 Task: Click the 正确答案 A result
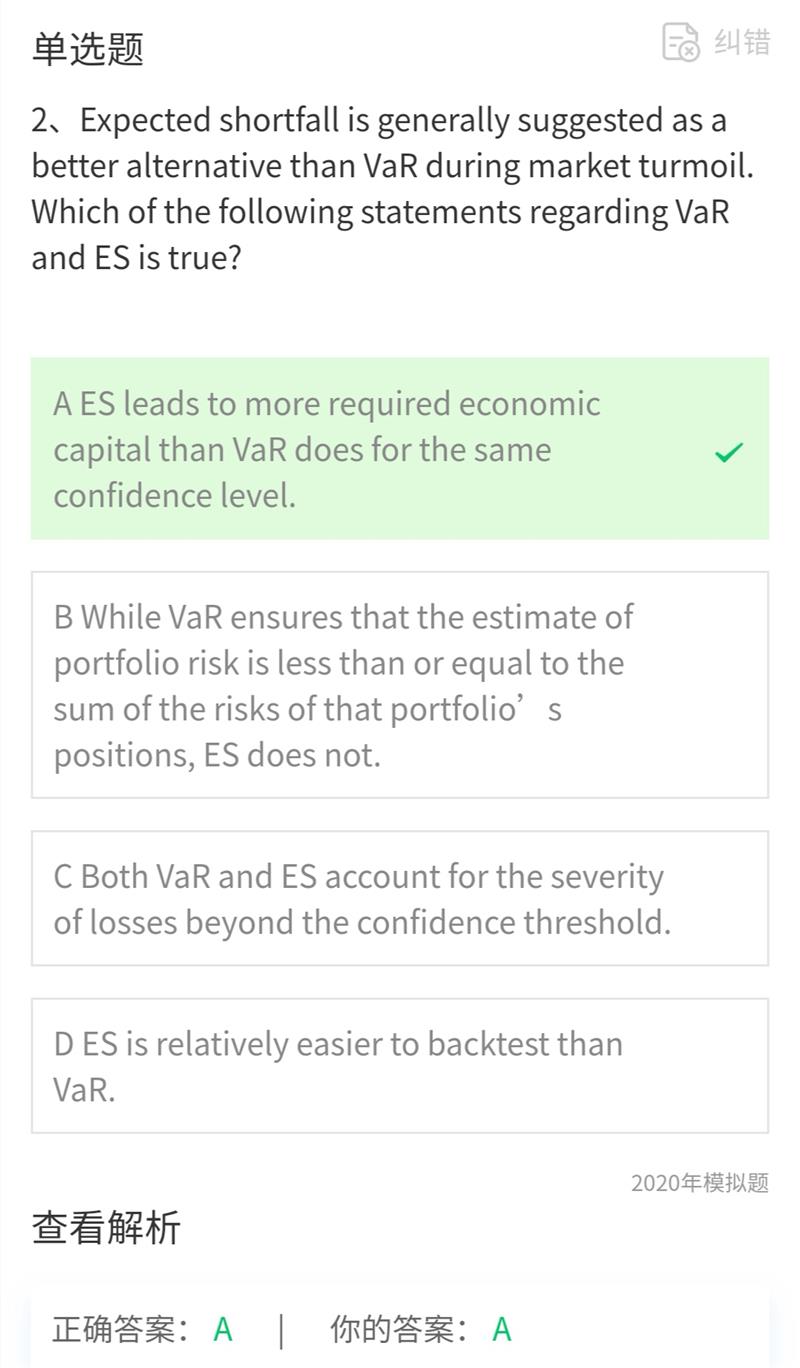coord(143,1329)
